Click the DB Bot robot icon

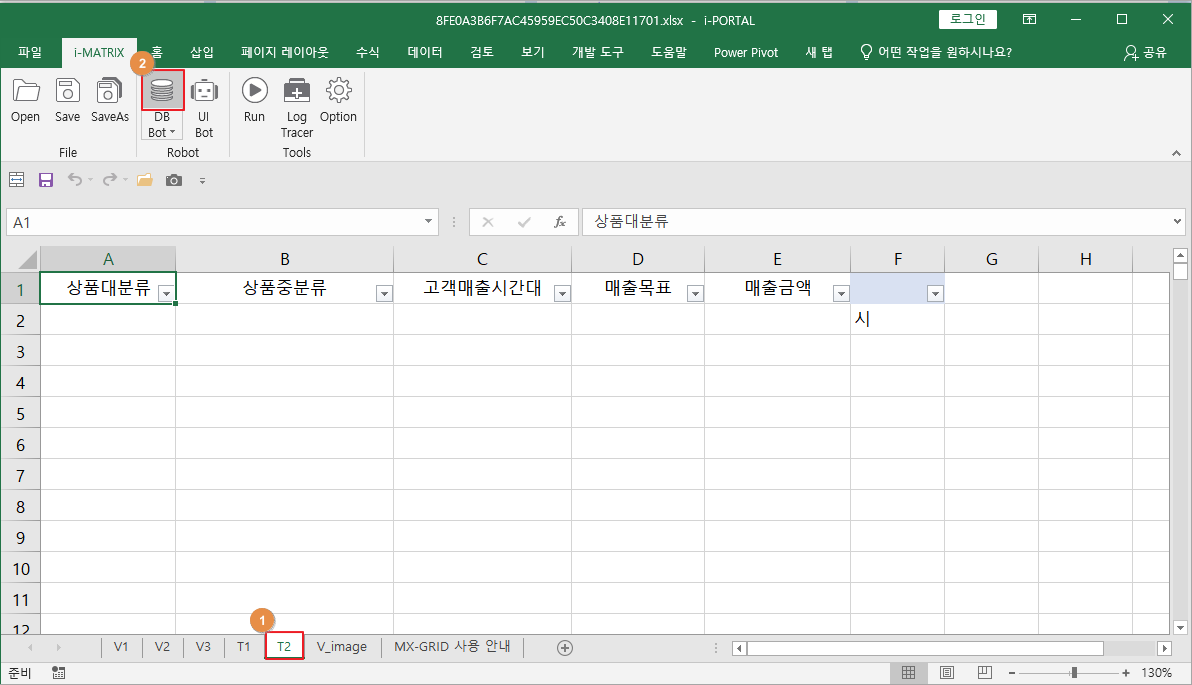tap(161, 93)
